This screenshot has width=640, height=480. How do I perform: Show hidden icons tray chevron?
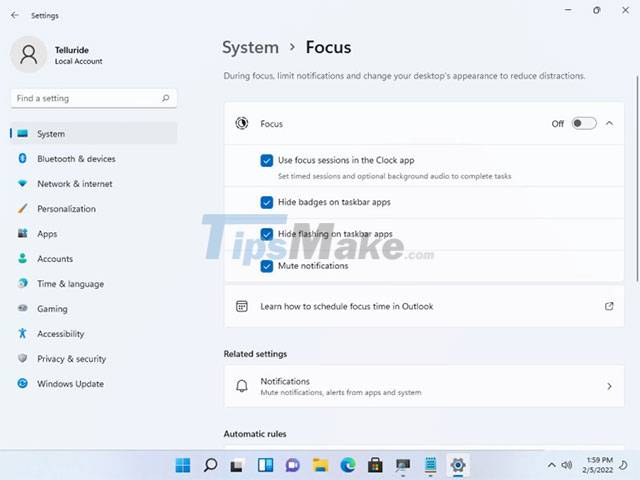[x=551, y=465]
